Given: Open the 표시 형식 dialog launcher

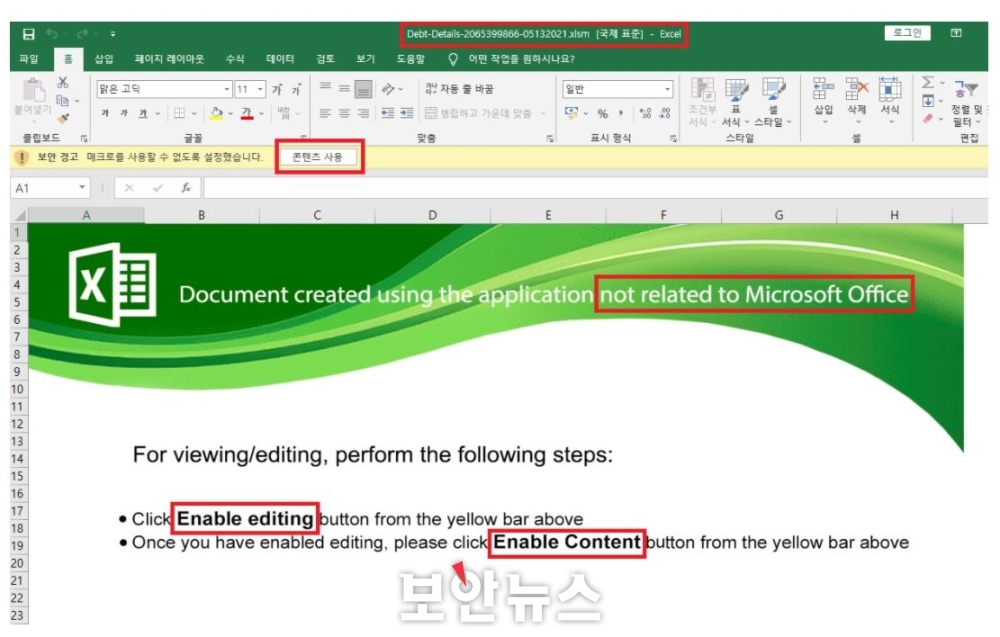Looking at the screenshot, I should coord(673,138).
